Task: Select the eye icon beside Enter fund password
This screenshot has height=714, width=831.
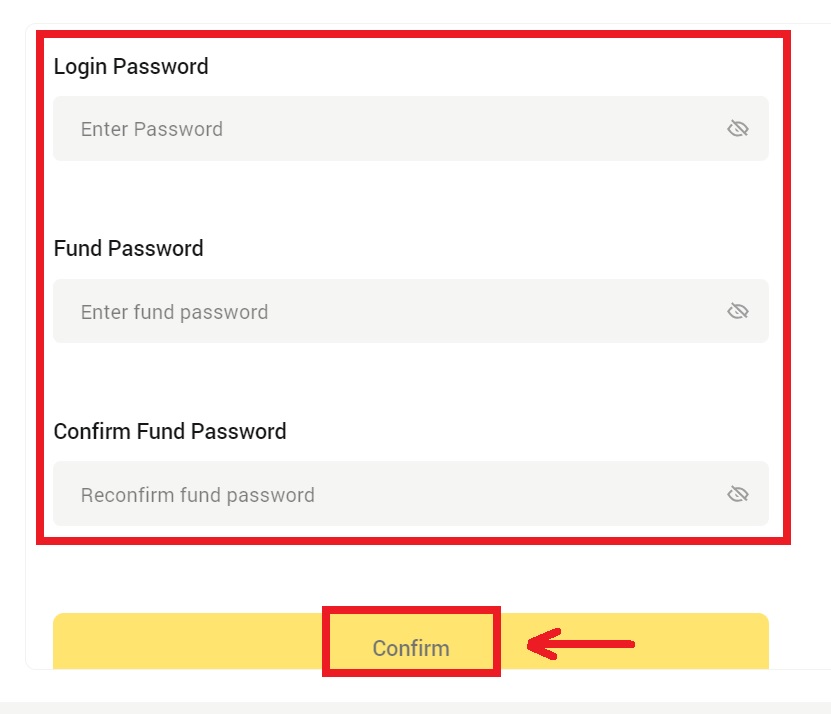Action: 738,311
